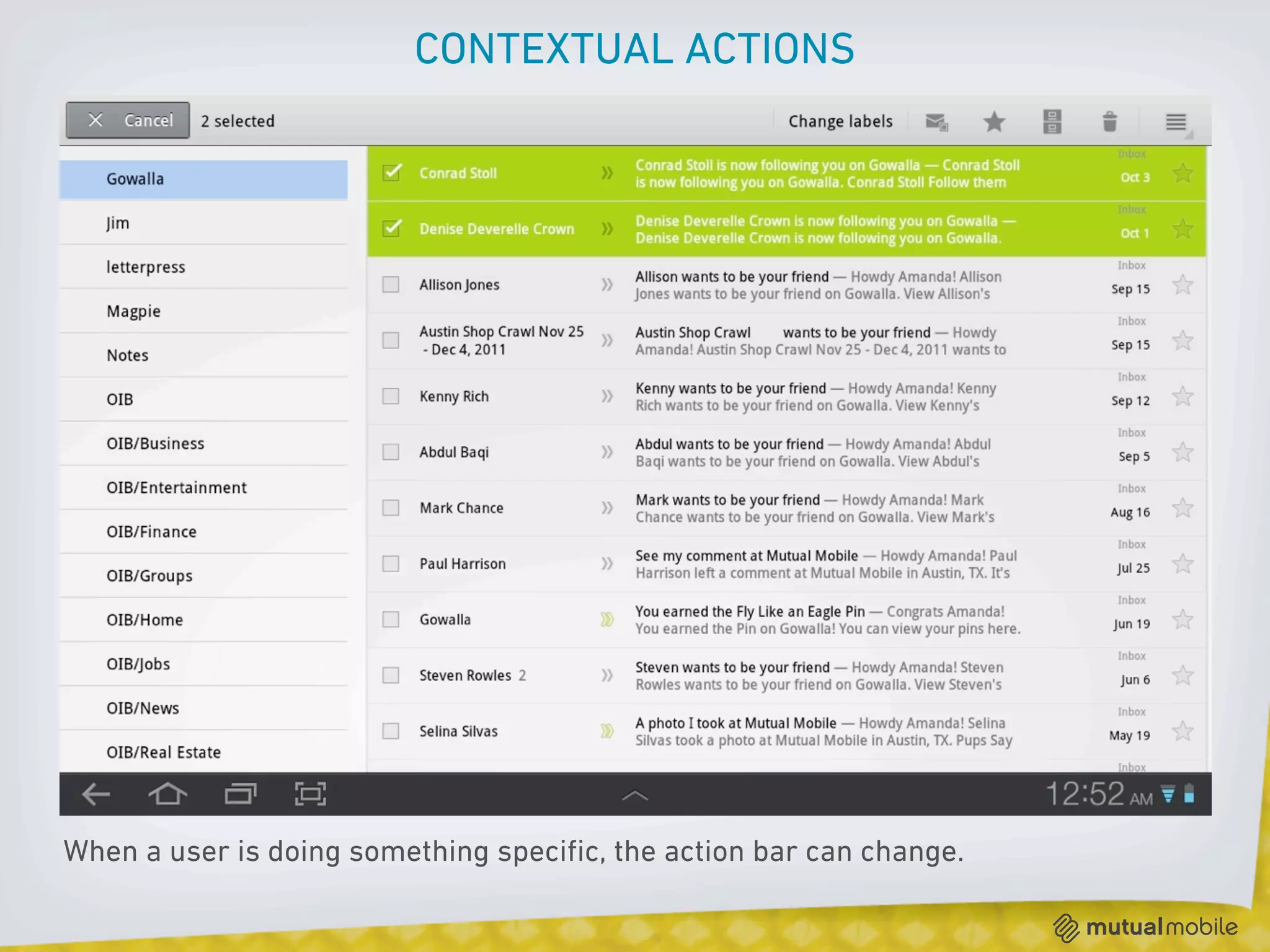Click importance chevrons on Conrad Stoll row
Screen dimensions: 1270x952
(607, 173)
